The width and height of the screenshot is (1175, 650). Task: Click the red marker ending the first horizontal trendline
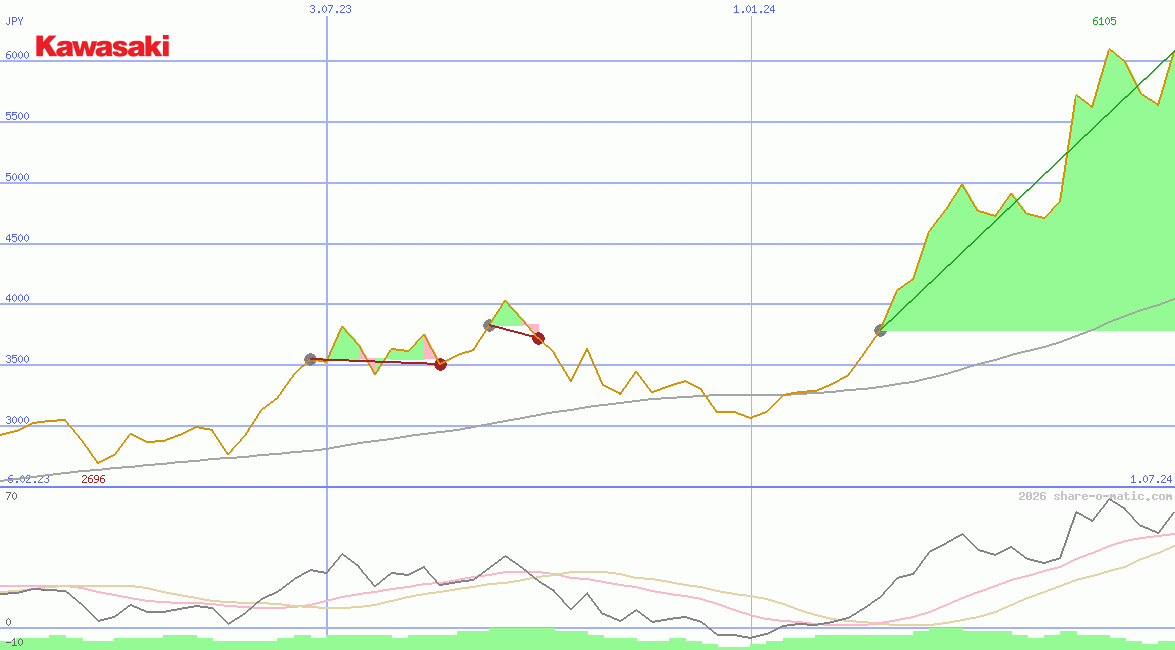440,365
